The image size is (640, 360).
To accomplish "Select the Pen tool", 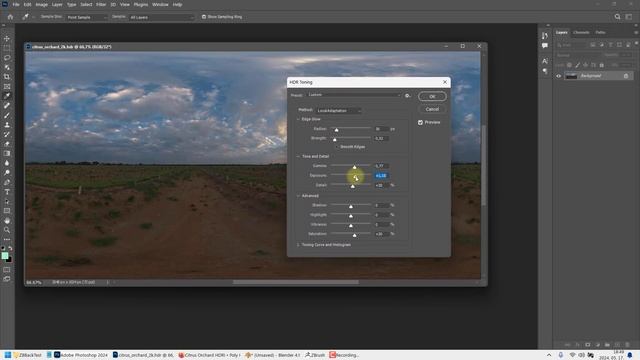I will (7, 182).
